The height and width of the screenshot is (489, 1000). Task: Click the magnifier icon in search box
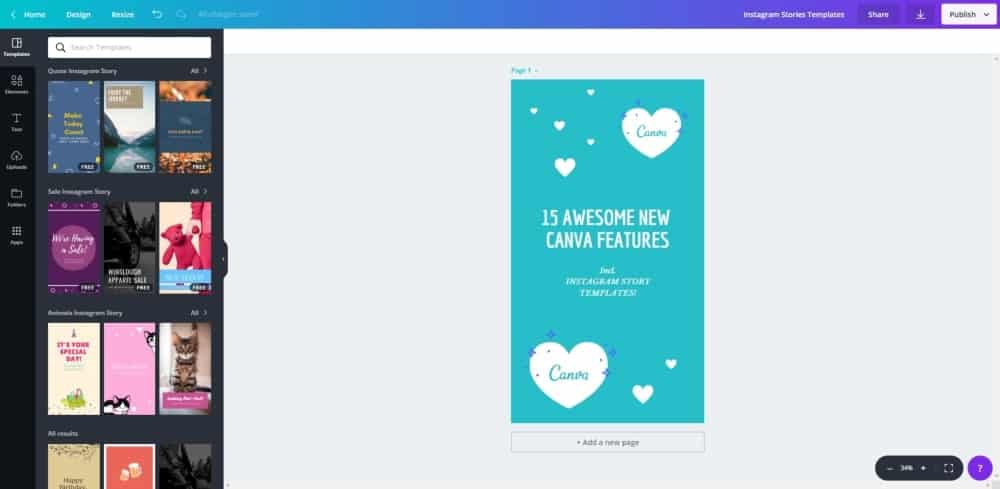coord(61,47)
